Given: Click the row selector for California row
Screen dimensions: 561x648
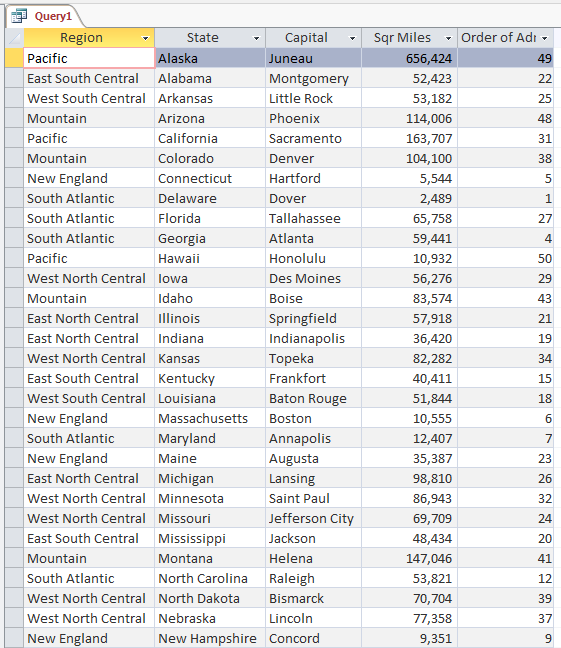Looking at the screenshot, I should pyautogui.click(x=14, y=138).
